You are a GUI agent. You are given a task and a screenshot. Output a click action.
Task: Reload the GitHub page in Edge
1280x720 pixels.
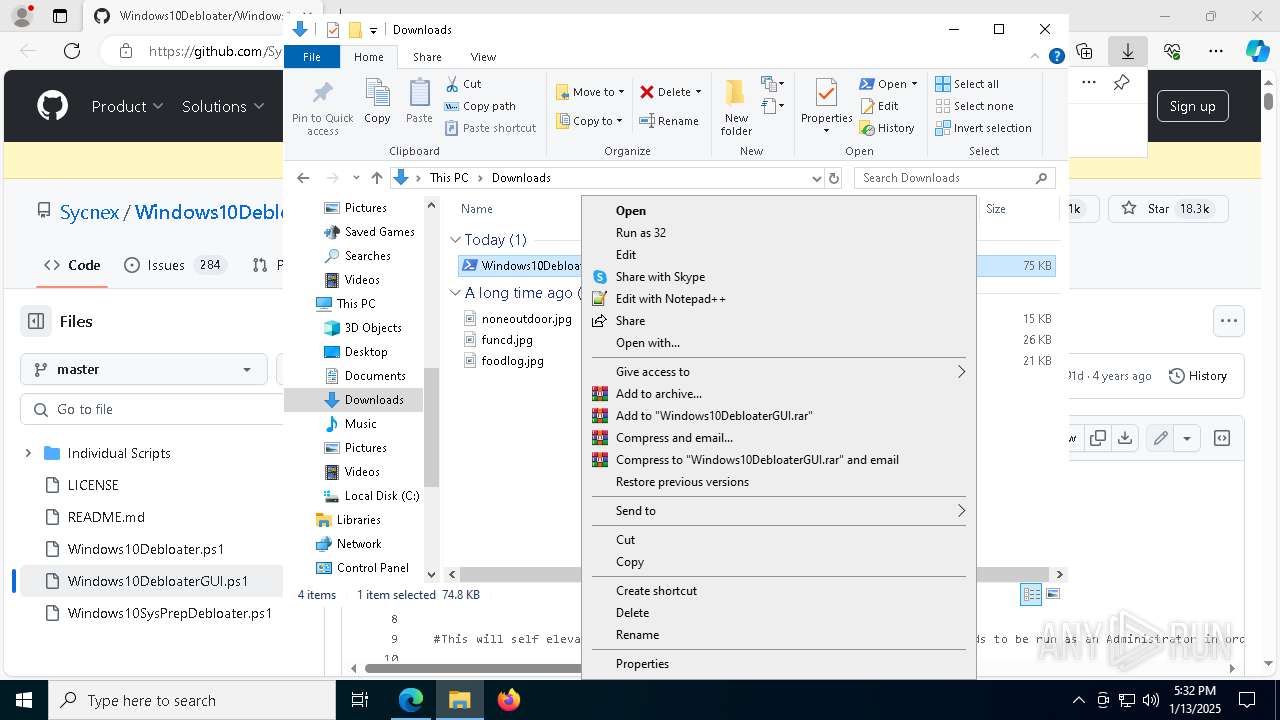(72, 51)
